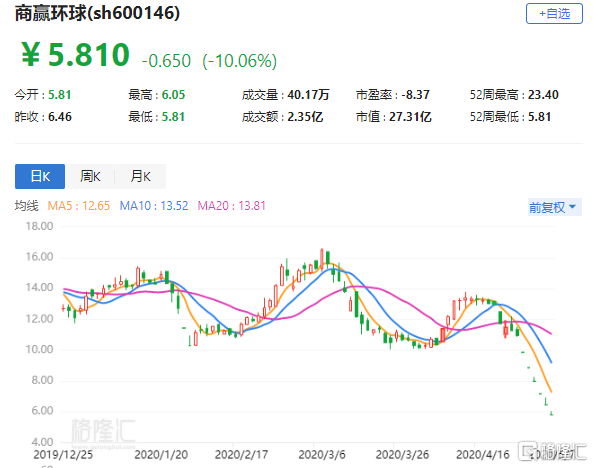
Task: Click the 2020/4/16 date axis label
Action: tap(483, 454)
